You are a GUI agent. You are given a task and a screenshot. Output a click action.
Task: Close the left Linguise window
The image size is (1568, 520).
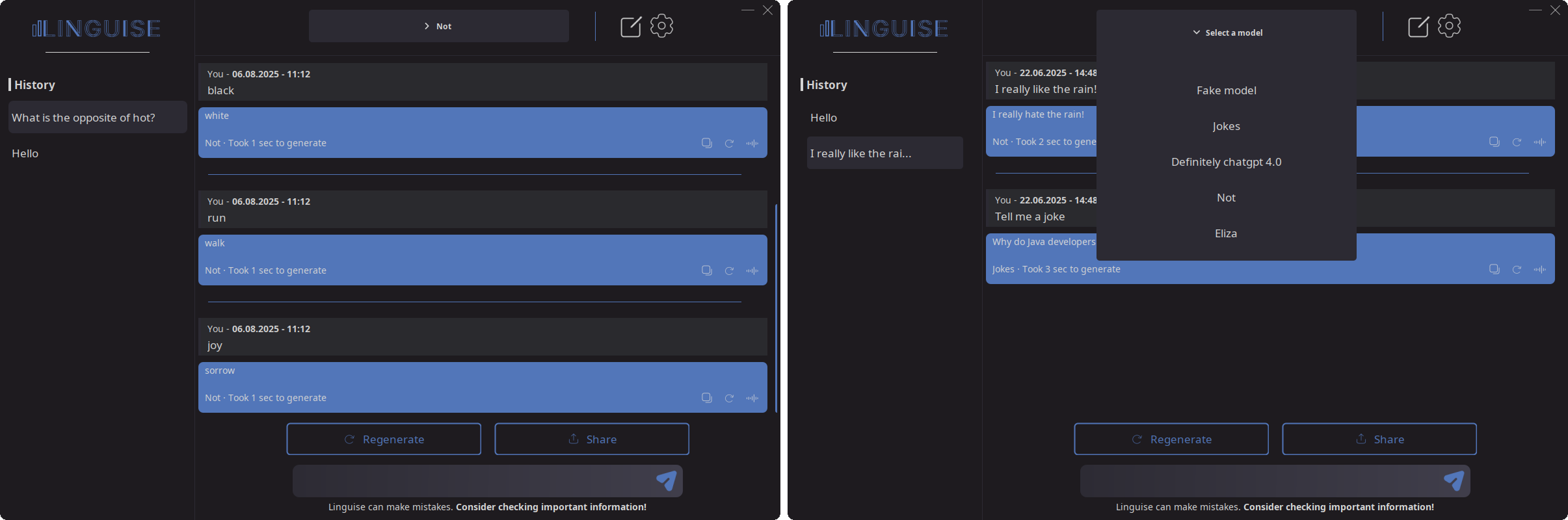[767, 10]
